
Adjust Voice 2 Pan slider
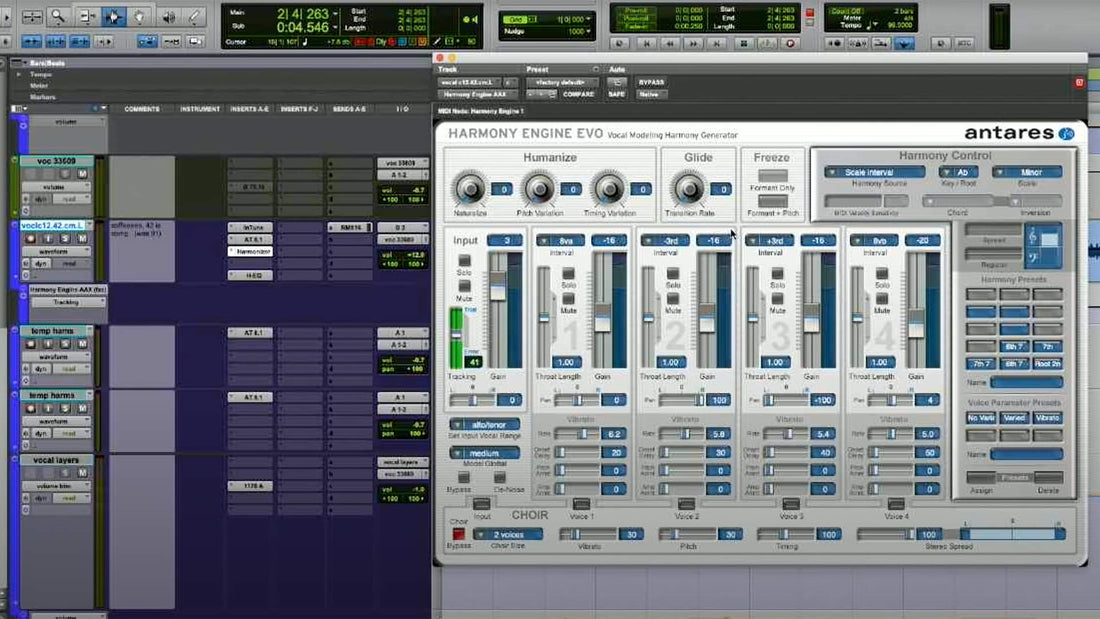tap(681, 400)
